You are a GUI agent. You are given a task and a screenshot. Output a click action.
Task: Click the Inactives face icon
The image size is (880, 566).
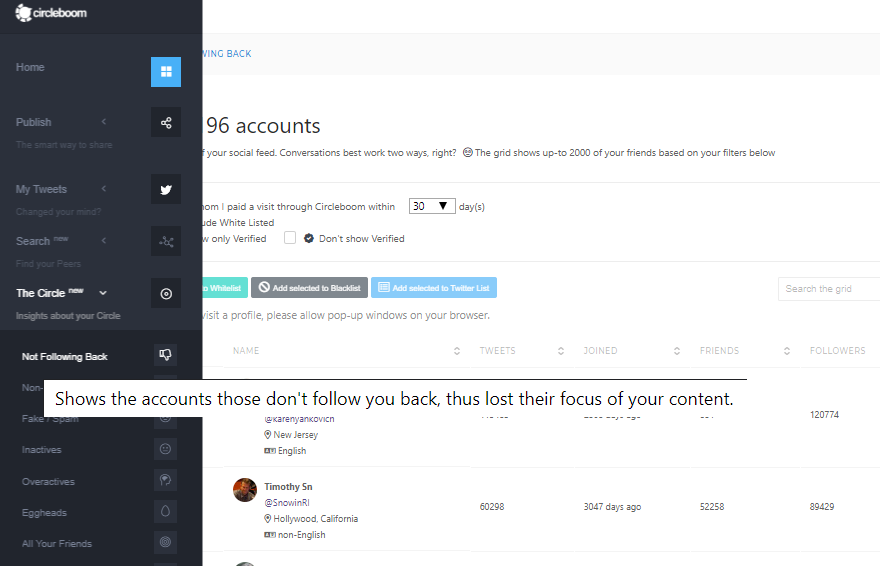tap(166, 449)
